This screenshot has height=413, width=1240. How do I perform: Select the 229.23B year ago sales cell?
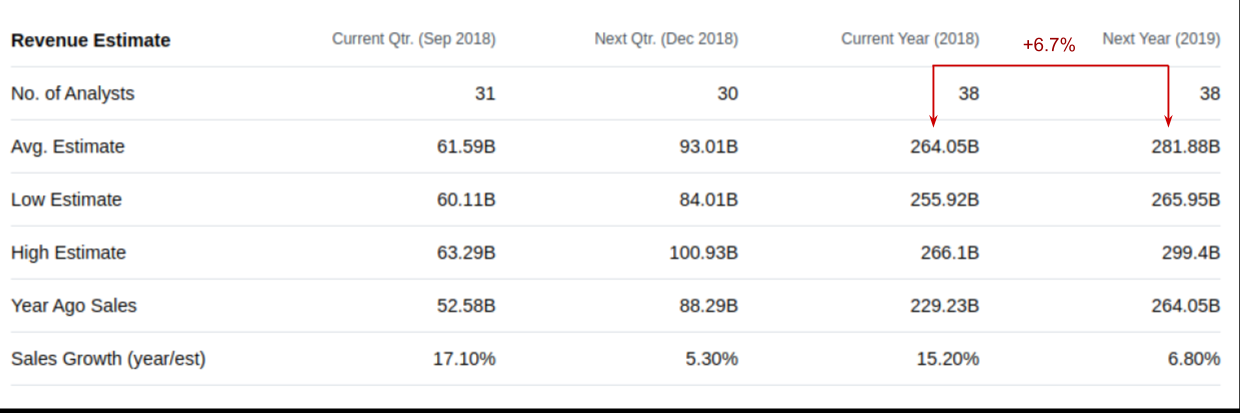pyautogui.click(x=945, y=306)
